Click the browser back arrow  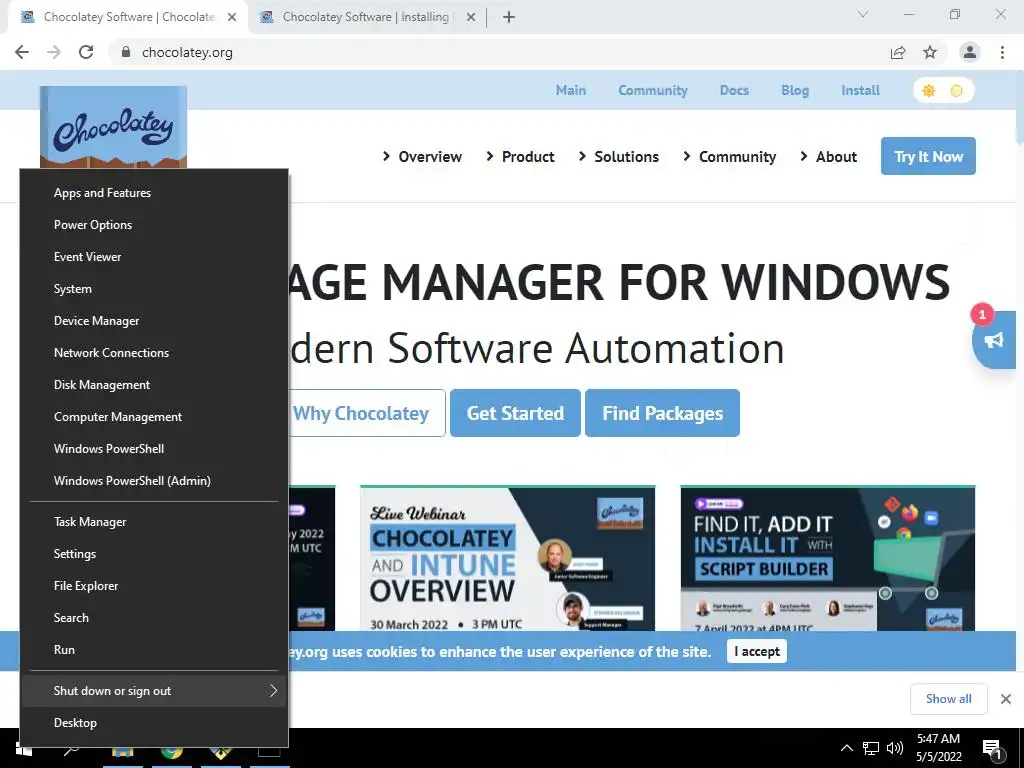tap(22, 52)
